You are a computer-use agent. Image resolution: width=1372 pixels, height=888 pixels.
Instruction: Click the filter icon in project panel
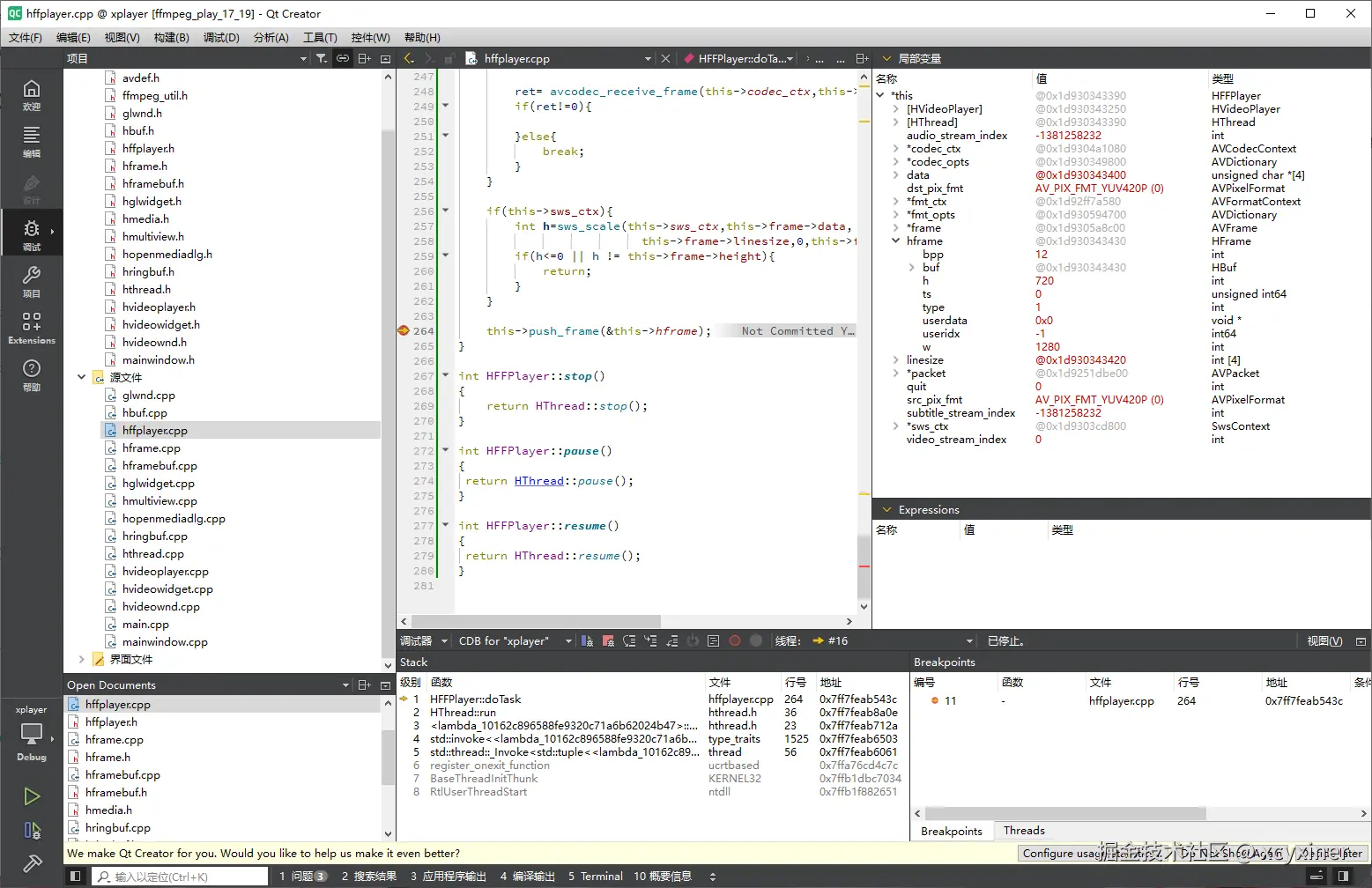click(x=322, y=59)
